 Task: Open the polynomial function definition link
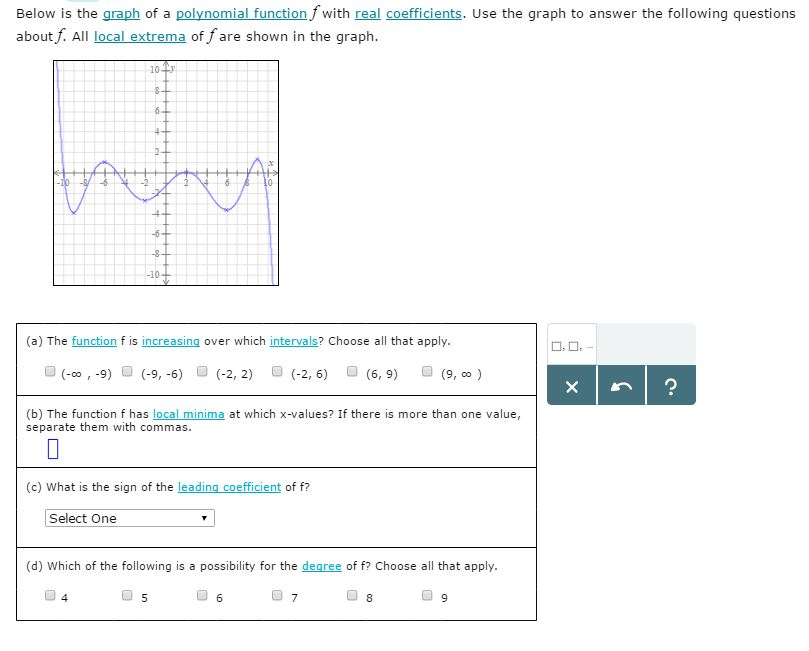click(x=241, y=13)
